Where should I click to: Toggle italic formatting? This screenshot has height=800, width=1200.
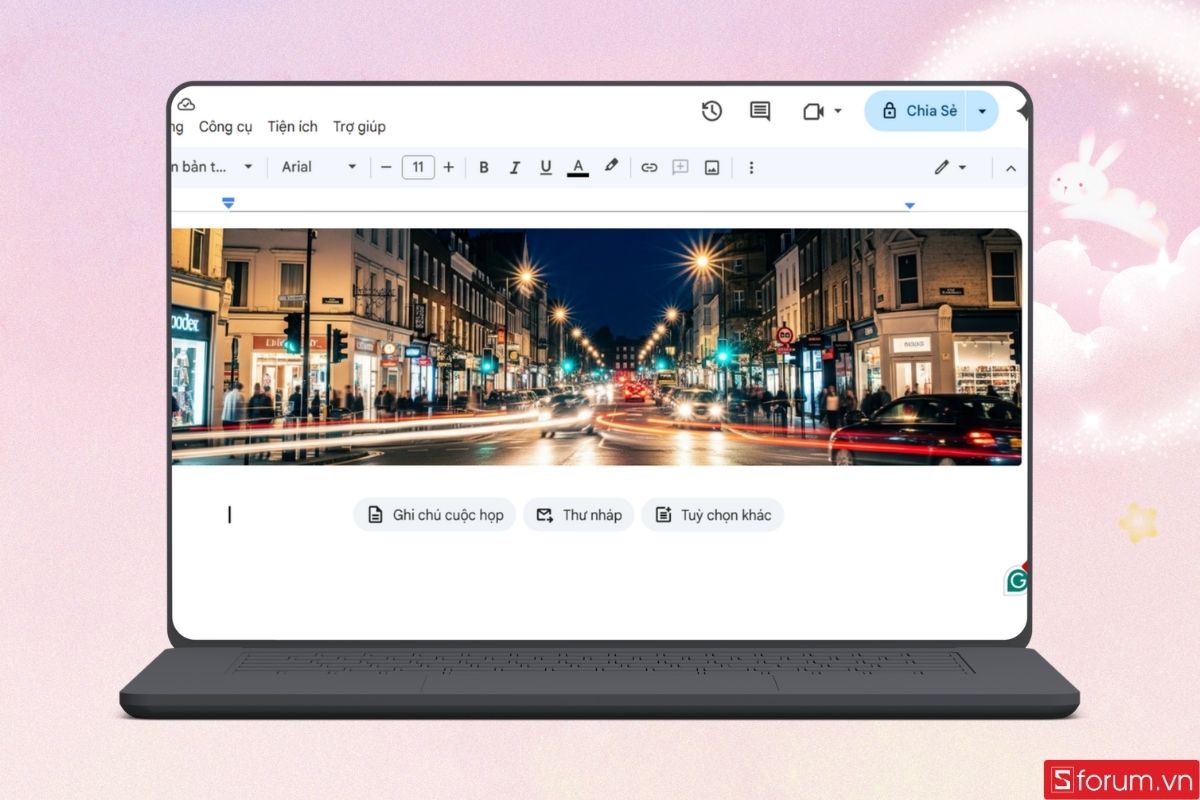(x=515, y=167)
